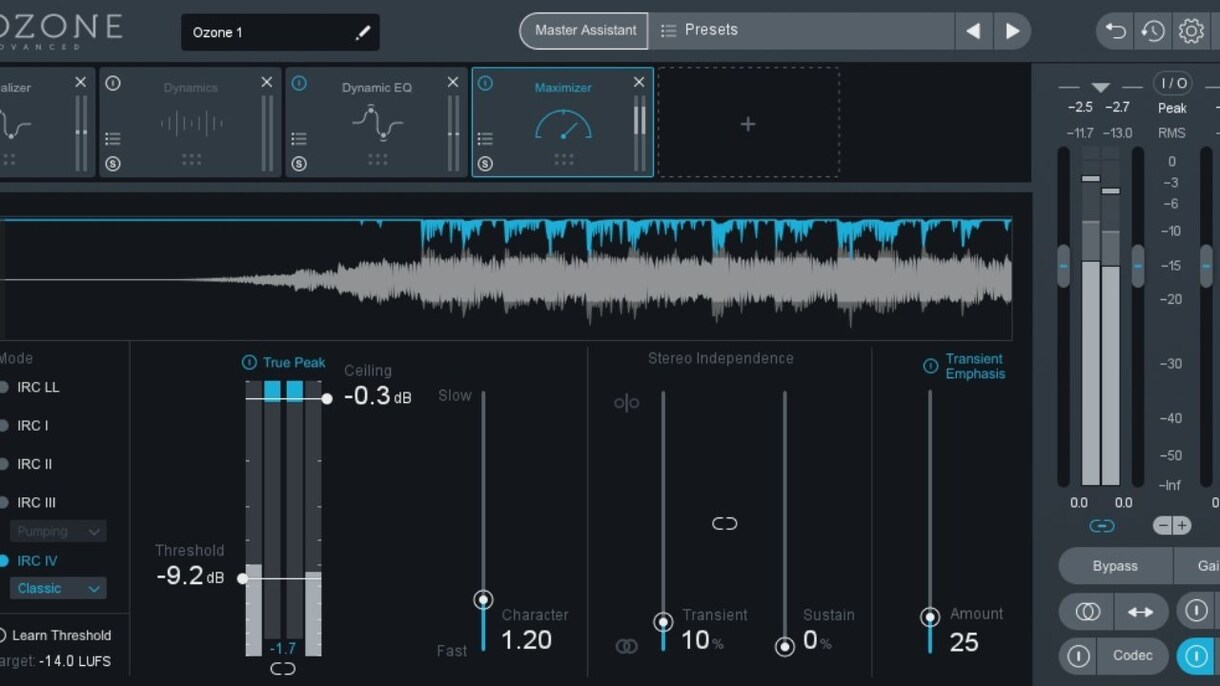Remove the Maximizer module with its X

coord(639,82)
